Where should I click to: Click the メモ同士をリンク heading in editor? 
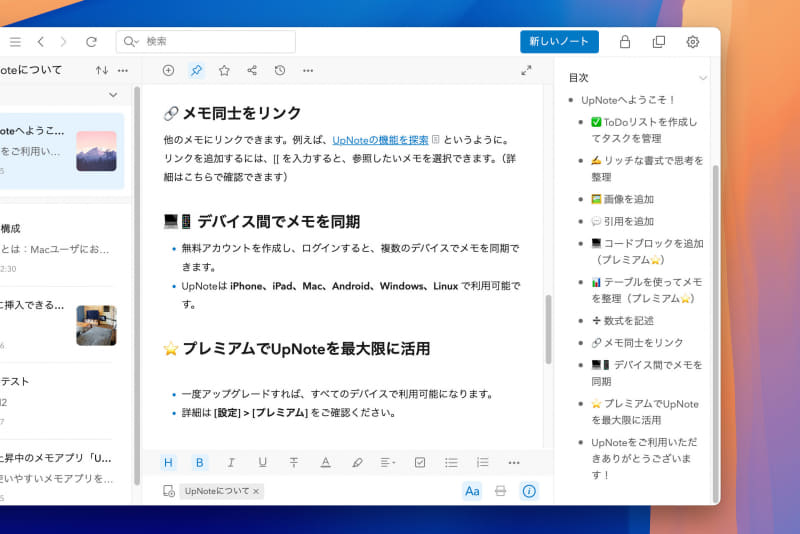click(232, 113)
